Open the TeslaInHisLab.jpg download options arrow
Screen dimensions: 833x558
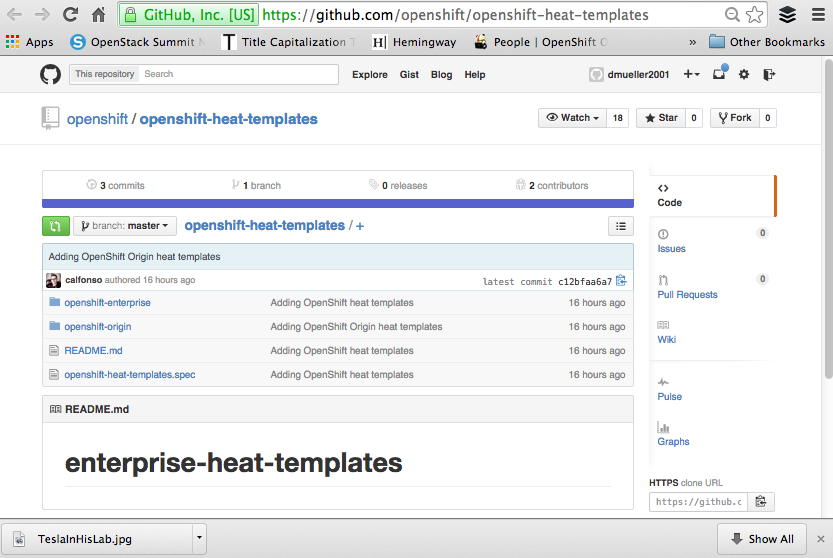pyautogui.click(x=199, y=537)
